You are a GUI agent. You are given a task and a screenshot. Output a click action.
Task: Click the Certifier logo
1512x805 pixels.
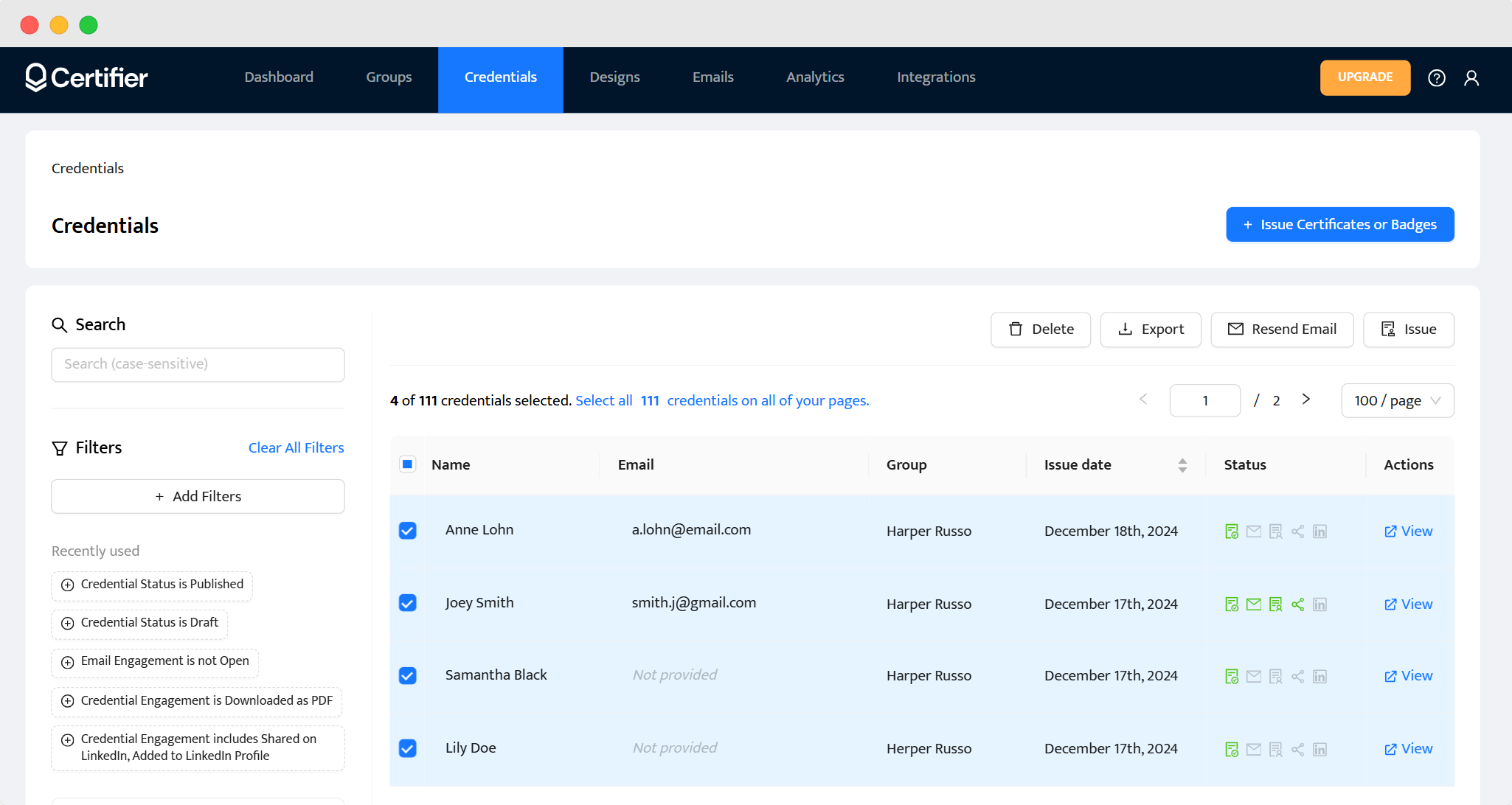pyautogui.click(x=86, y=77)
